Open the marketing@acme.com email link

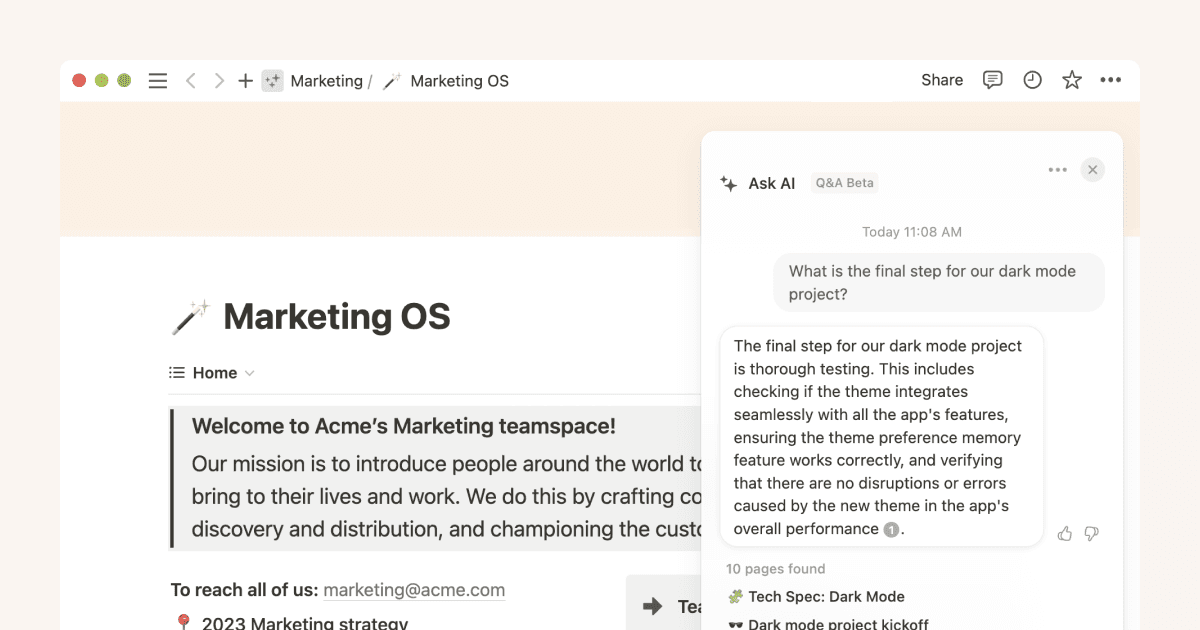(x=413, y=590)
